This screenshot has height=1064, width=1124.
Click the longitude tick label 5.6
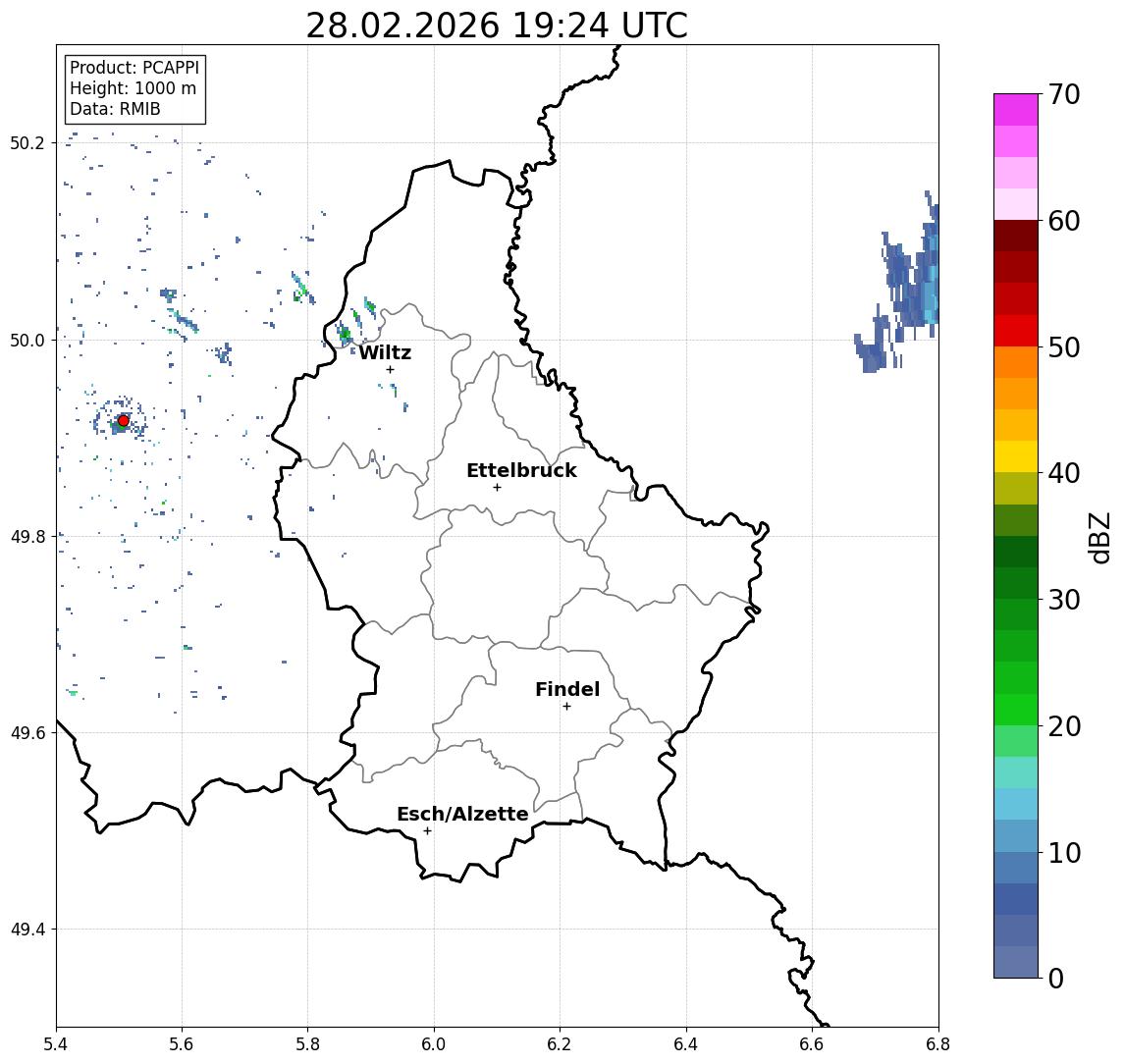pos(182,1044)
